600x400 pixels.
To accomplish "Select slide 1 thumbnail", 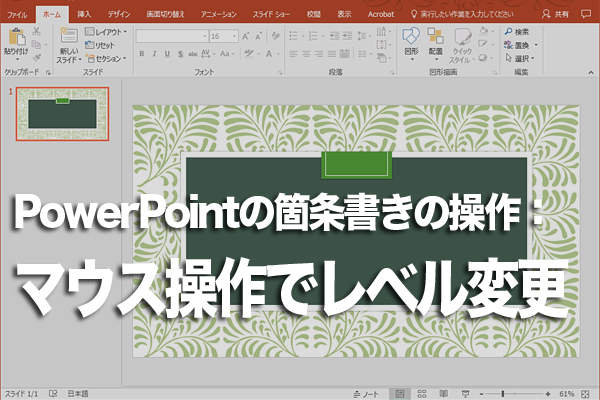I will coord(62,114).
